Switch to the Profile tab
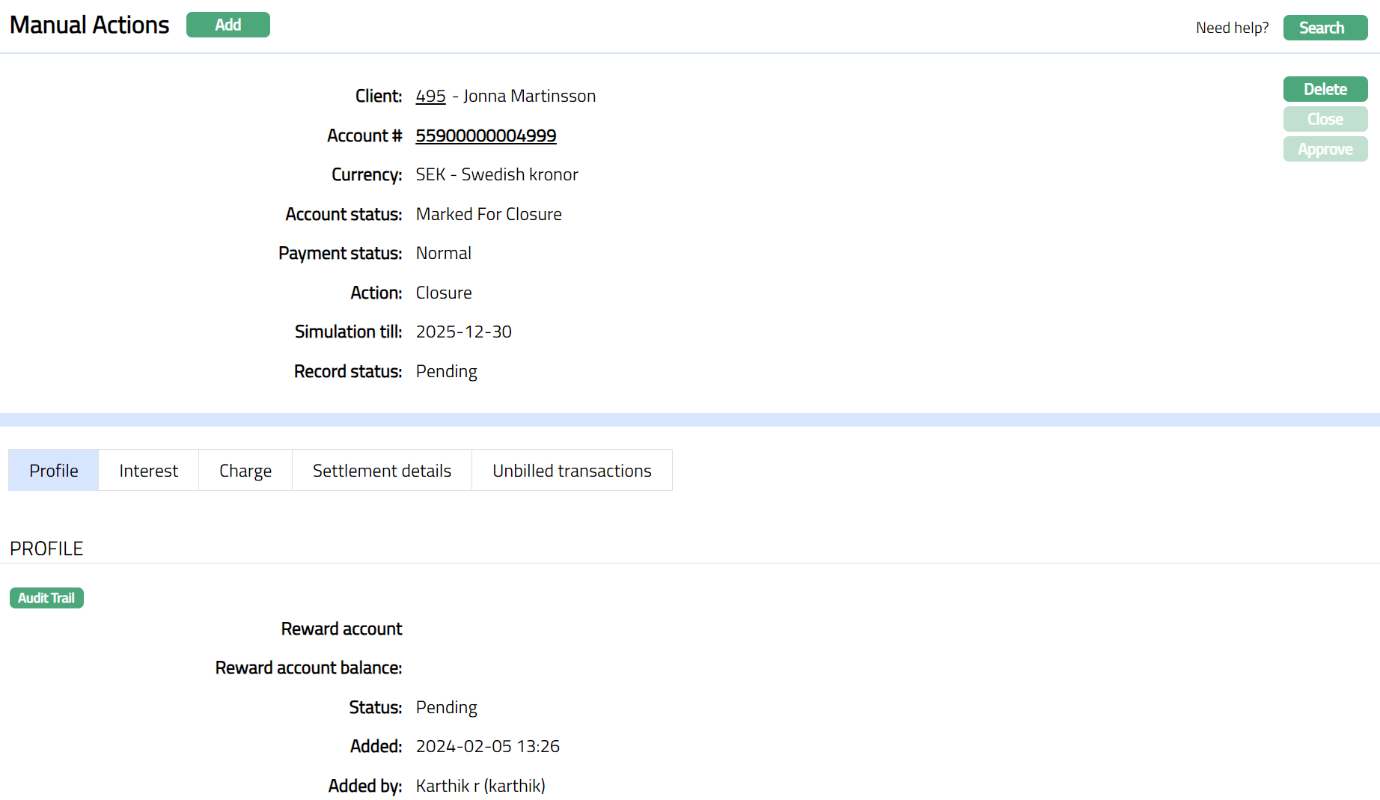The width and height of the screenshot is (1380, 800). click(54, 471)
